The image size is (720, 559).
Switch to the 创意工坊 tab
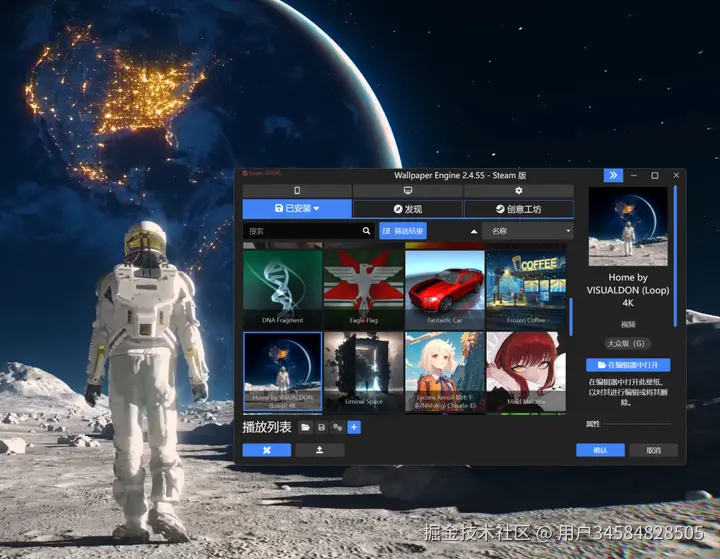(519, 209)
